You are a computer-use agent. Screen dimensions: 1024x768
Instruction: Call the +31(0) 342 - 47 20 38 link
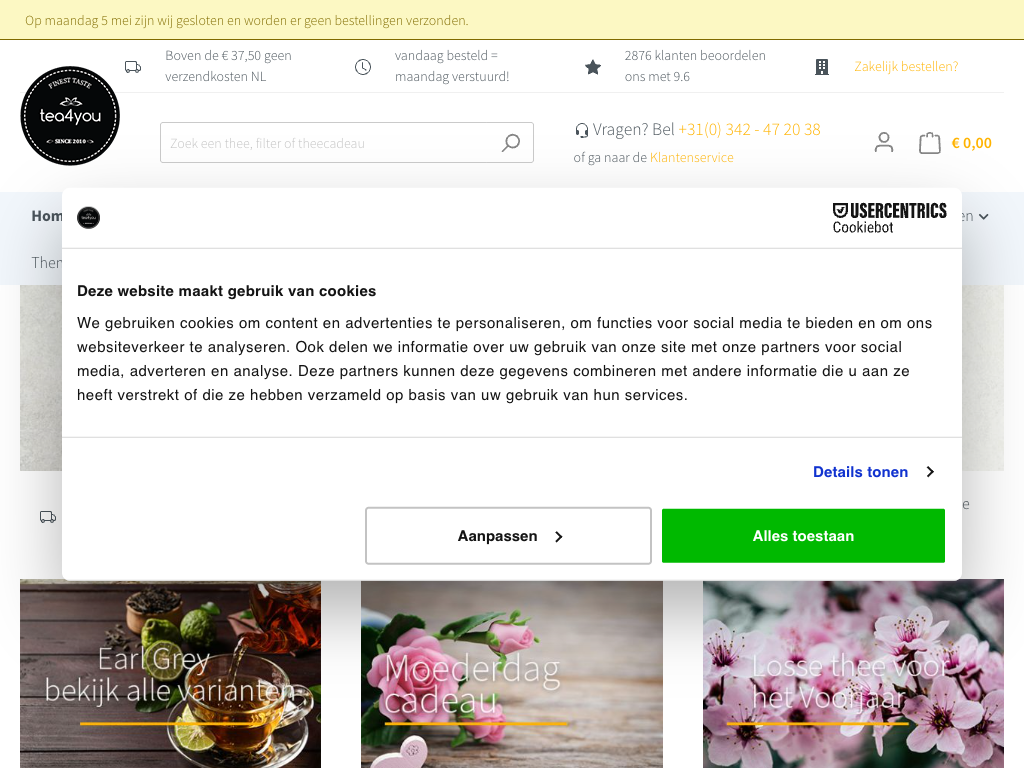tap(749, 129)
